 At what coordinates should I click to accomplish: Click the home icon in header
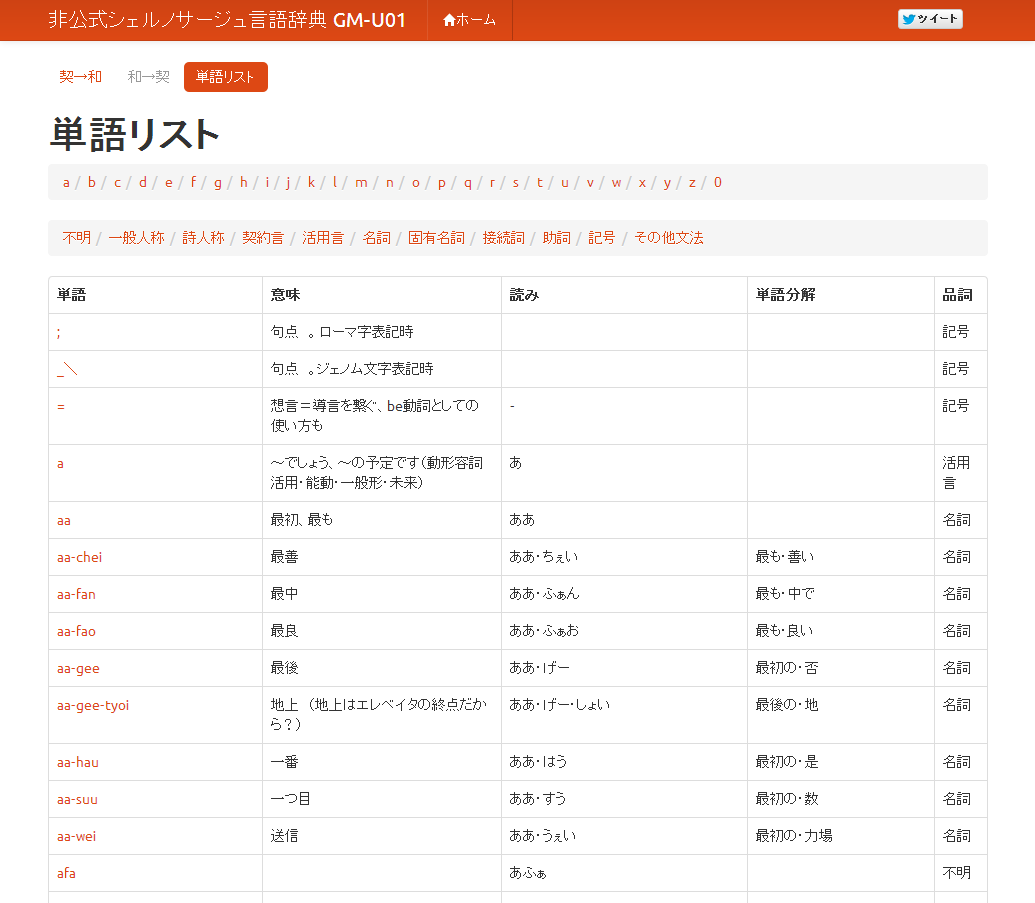tap(450, 20)
